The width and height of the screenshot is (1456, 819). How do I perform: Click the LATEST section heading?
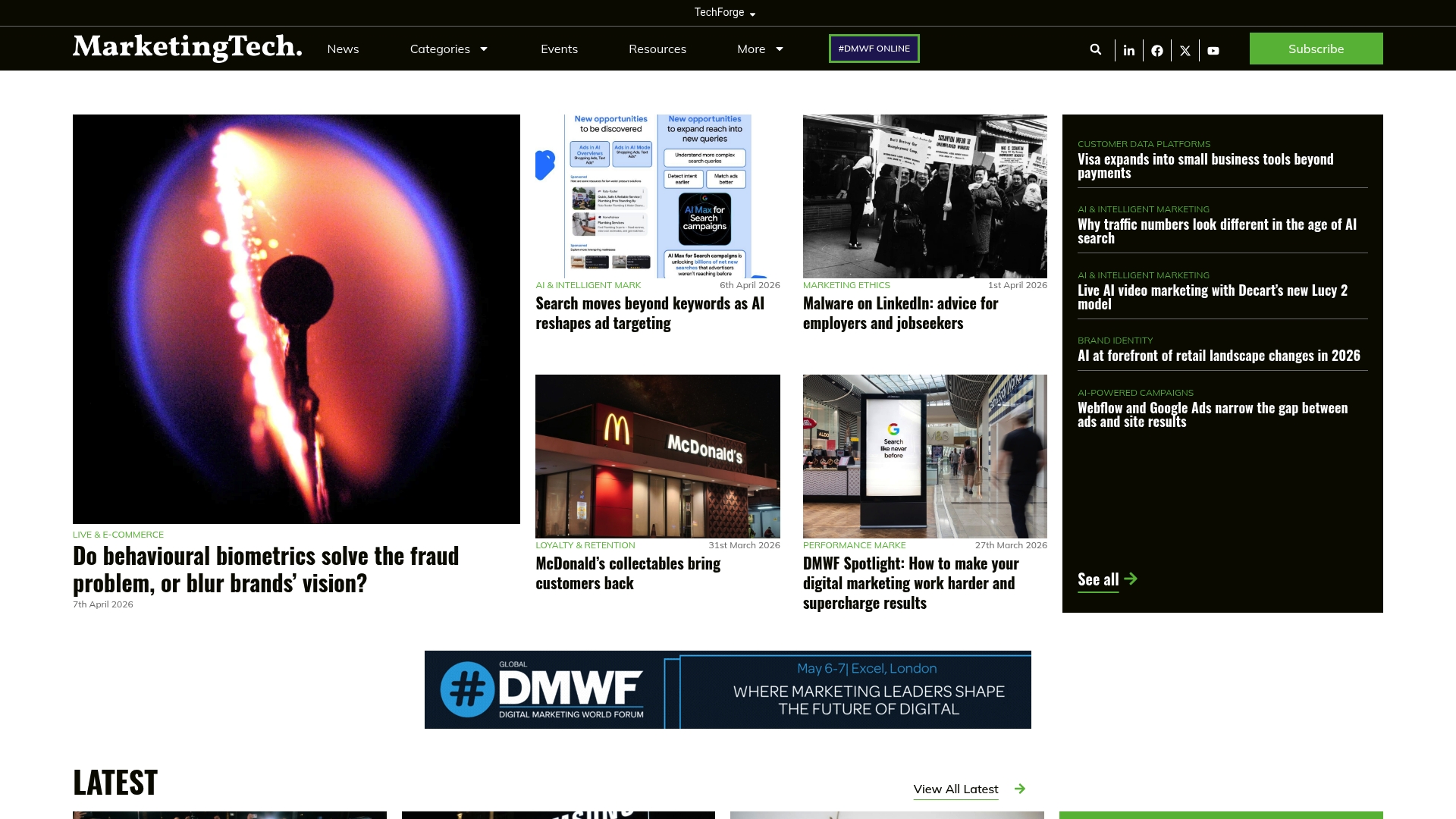pos(115,783)
